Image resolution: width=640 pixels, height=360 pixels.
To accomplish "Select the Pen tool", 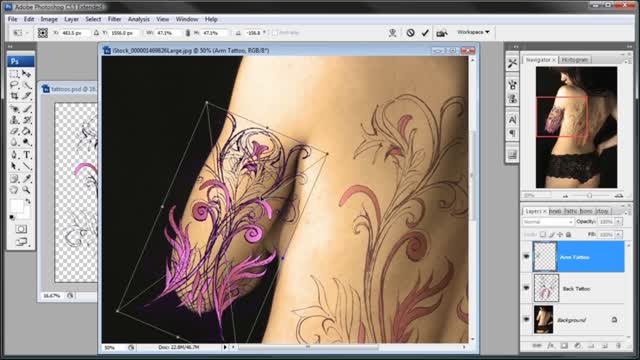I will [14, 155].
